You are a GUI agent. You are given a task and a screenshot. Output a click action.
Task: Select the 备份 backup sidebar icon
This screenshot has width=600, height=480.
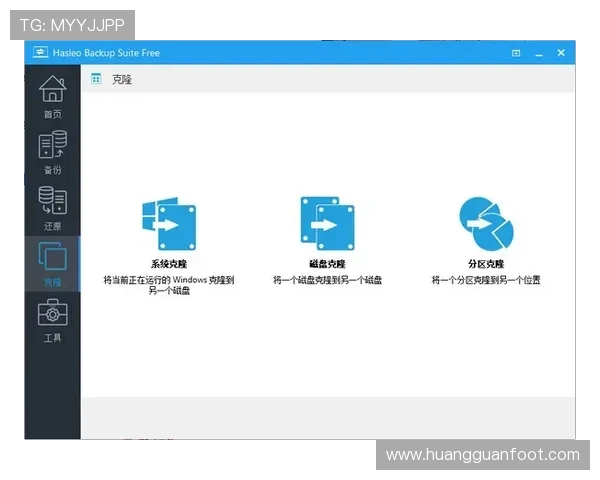52,144
